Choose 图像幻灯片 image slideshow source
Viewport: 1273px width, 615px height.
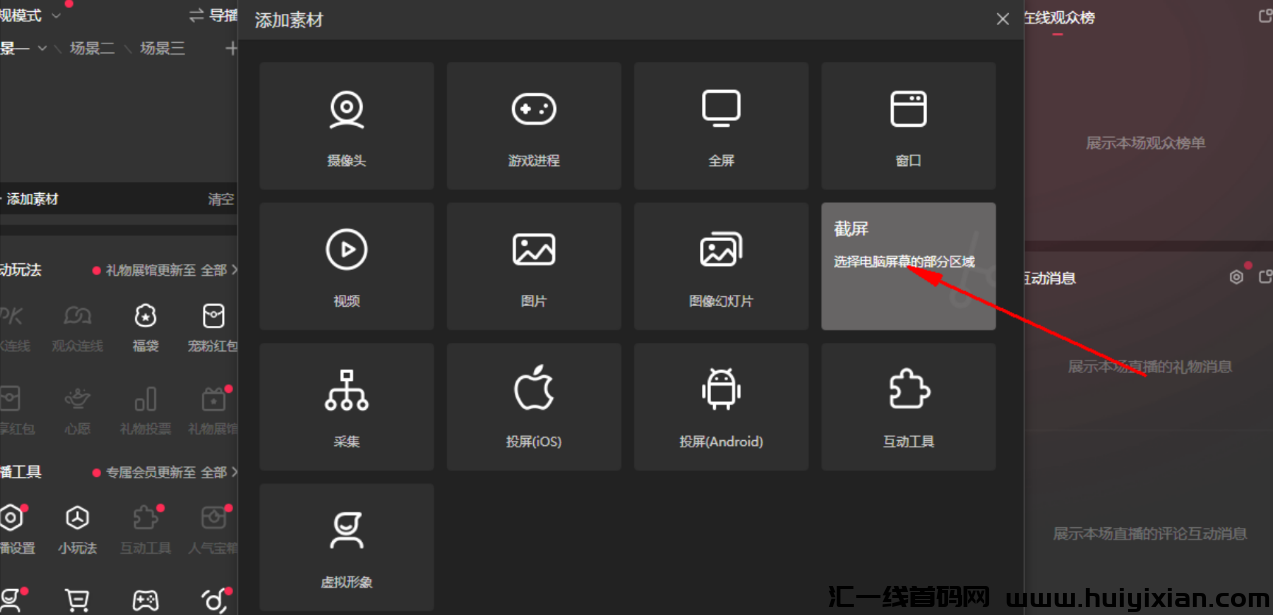tap(721, 266)
